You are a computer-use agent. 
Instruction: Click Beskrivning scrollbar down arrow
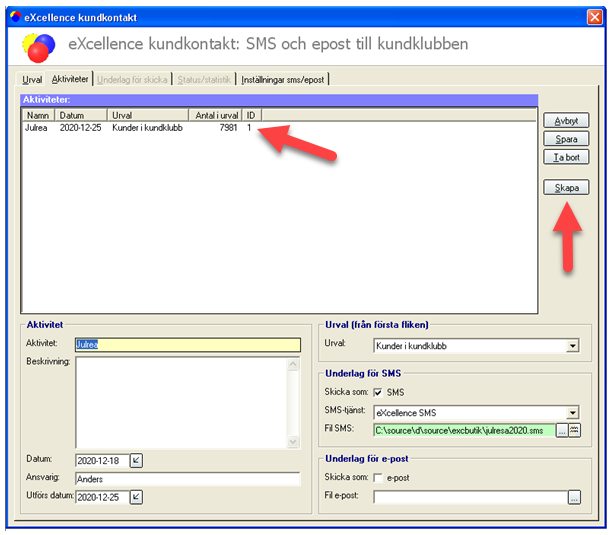pyautogui.click(x=293, y=441)
